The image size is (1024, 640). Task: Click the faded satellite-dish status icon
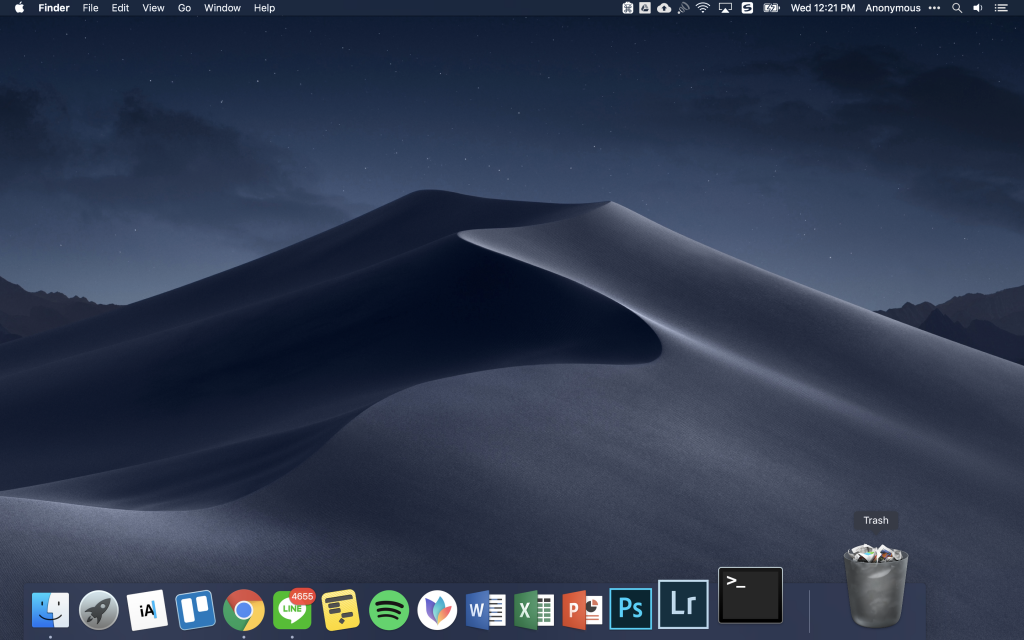click(x=684, y=8)
